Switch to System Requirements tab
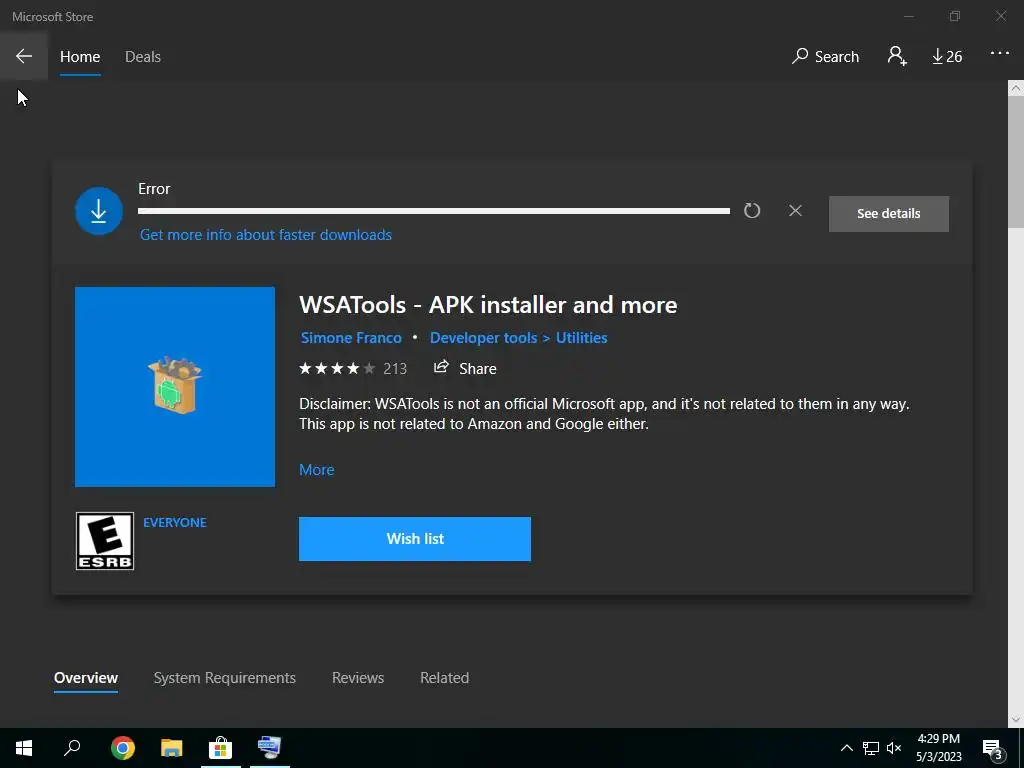 click(224, 678)
